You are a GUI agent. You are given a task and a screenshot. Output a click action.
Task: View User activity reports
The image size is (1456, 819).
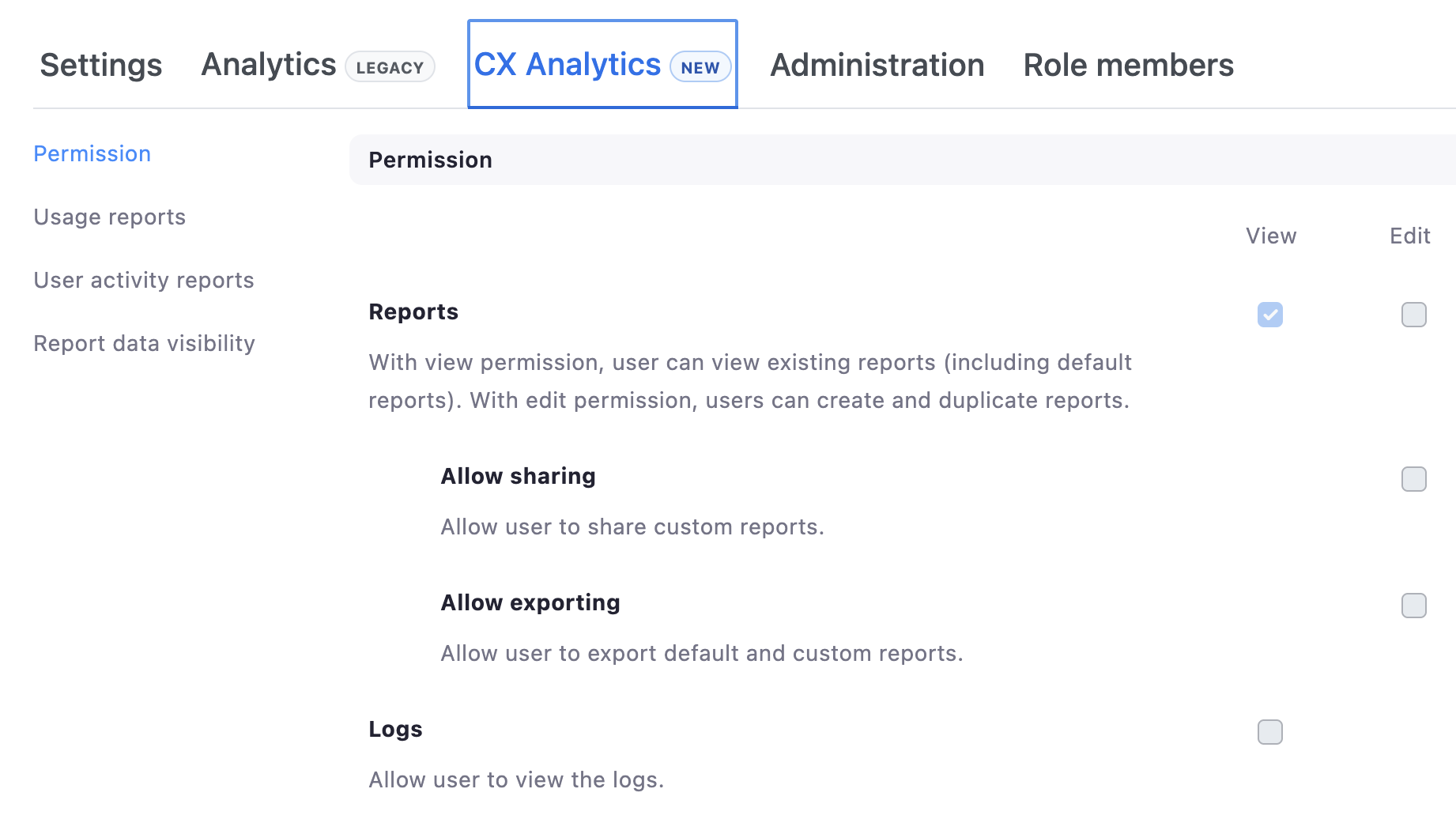(x=144, y=280)
